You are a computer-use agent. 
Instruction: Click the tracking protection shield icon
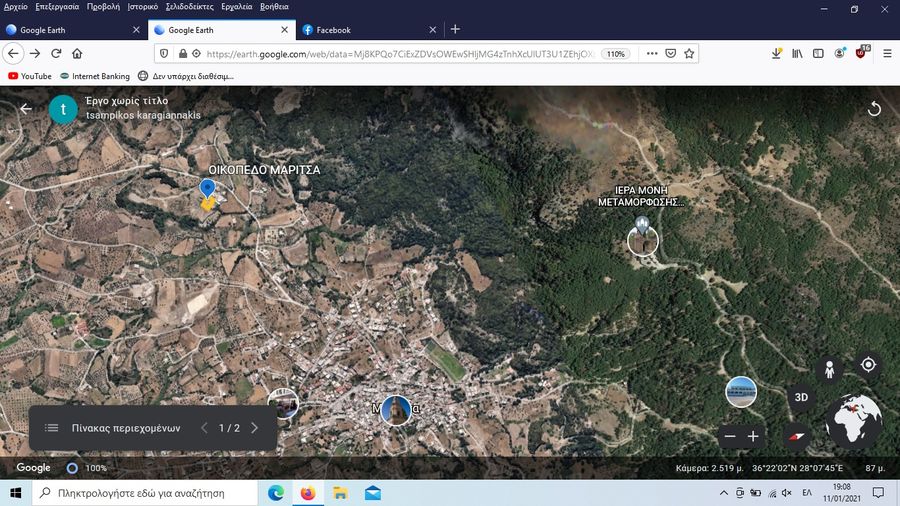(164, 53)
